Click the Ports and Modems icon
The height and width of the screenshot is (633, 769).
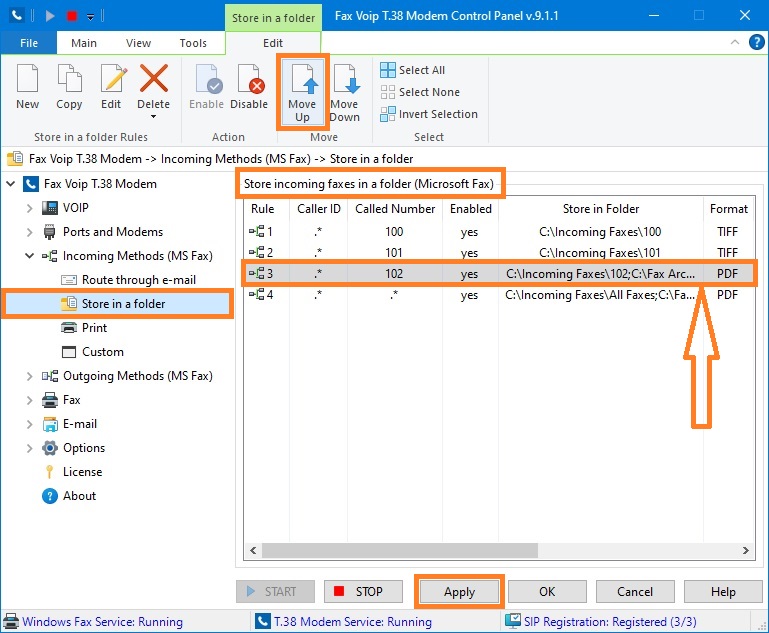(50, 232)
